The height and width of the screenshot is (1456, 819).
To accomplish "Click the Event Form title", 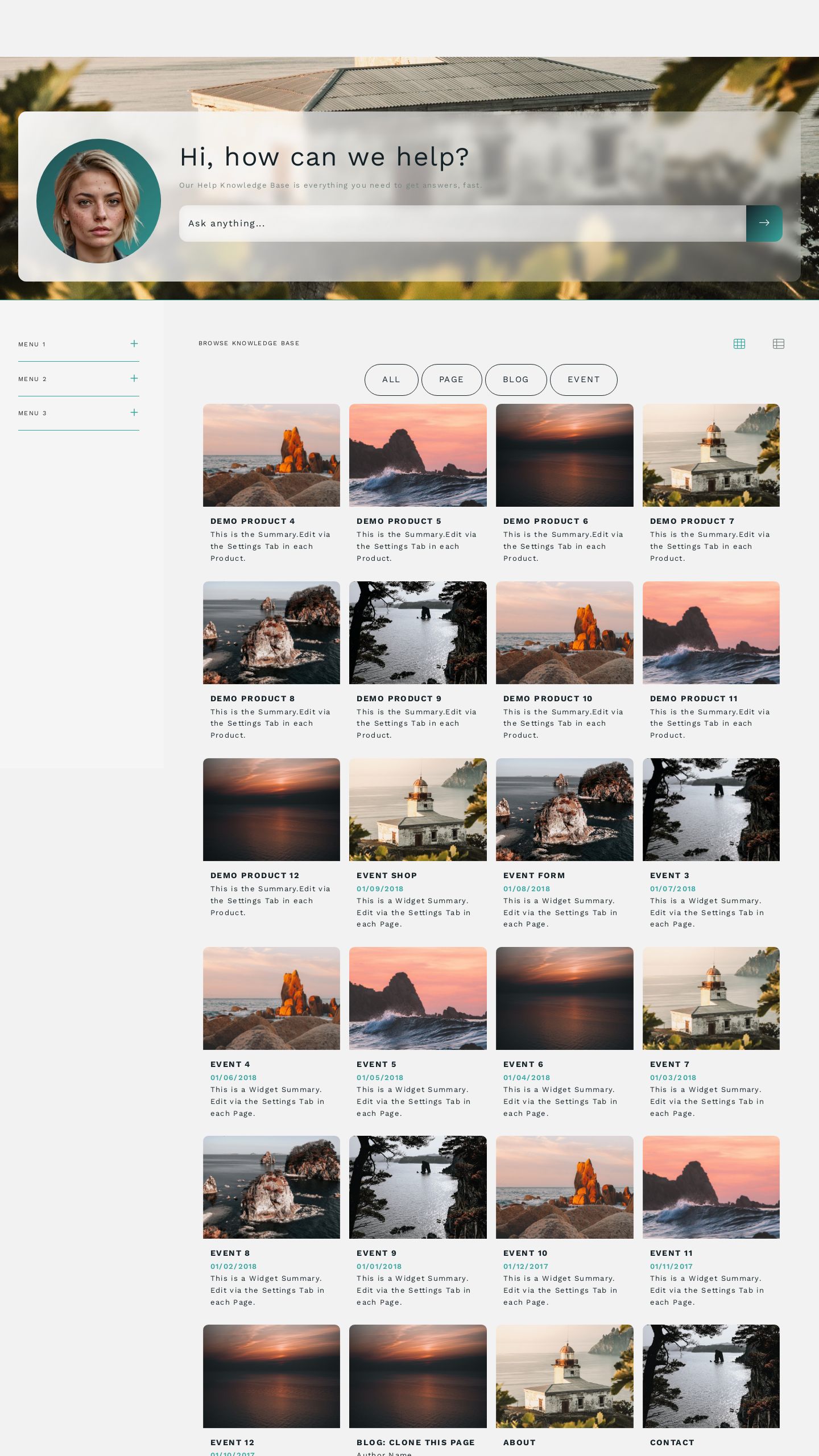I will click(533, 875).
